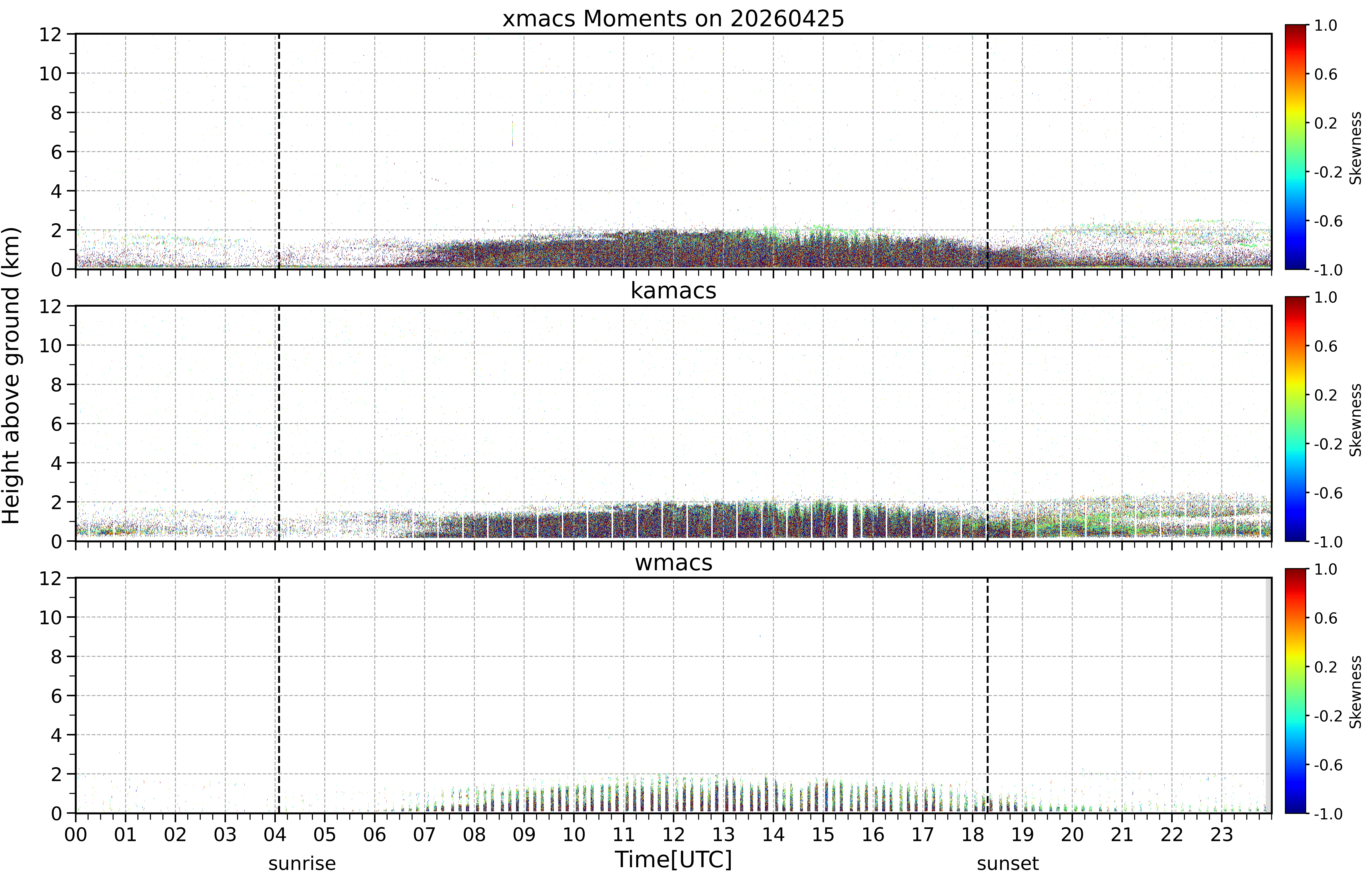Click the sunset label below the axis

(1008, 863)
